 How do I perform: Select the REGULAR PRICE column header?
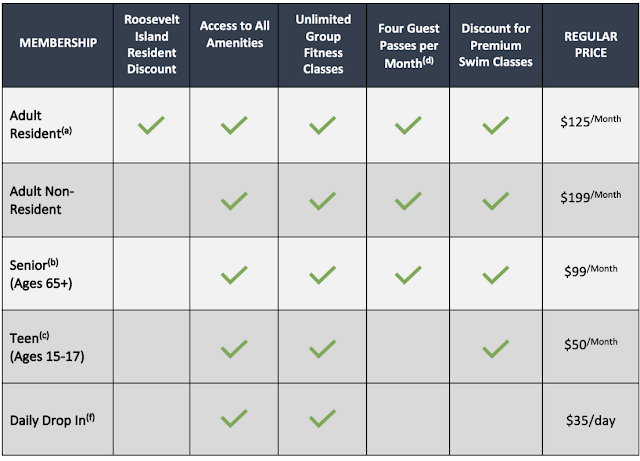tap(591, 45)
